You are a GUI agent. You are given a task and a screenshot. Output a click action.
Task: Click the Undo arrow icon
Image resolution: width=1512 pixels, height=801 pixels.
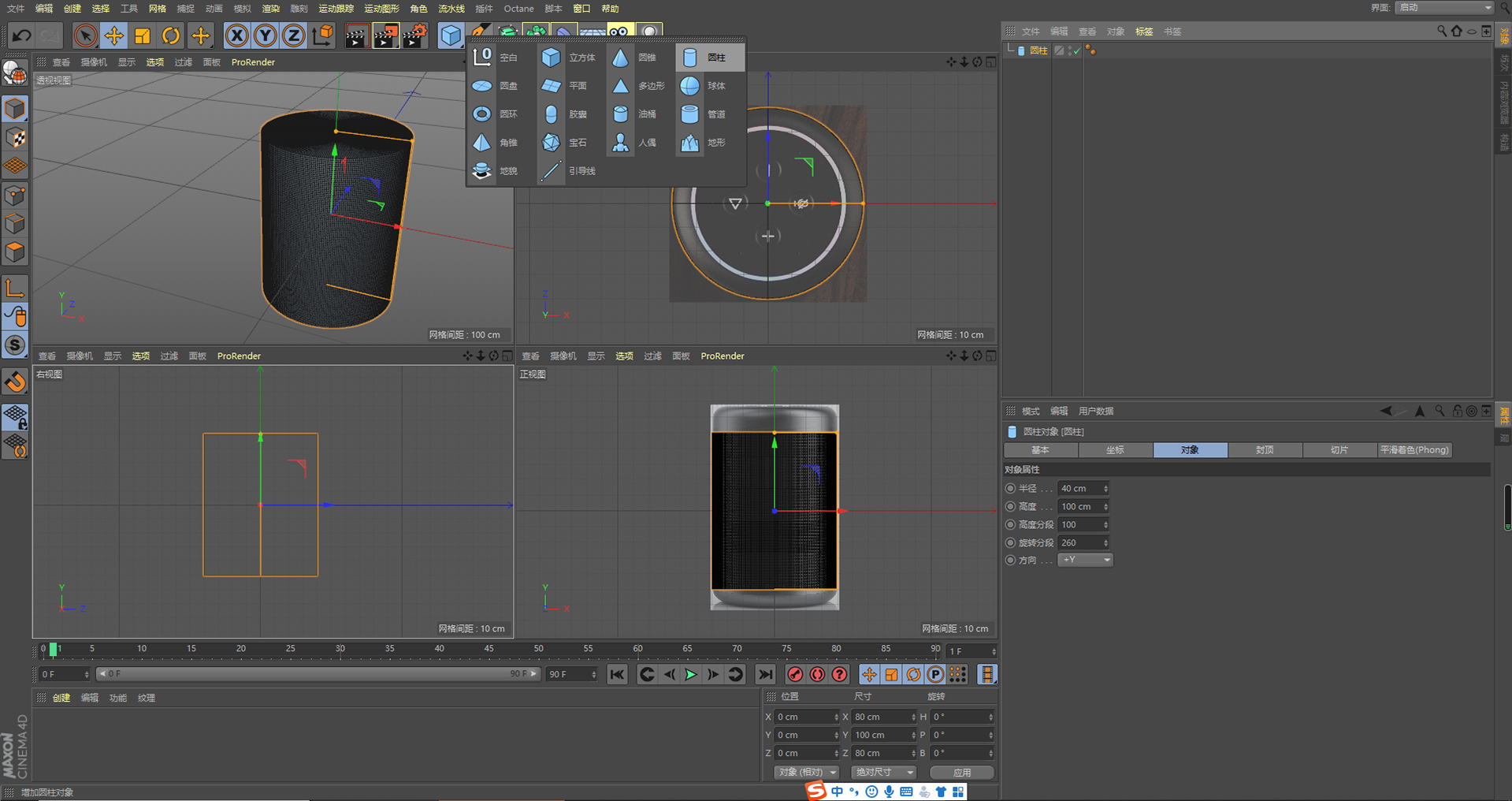point(21,35)
